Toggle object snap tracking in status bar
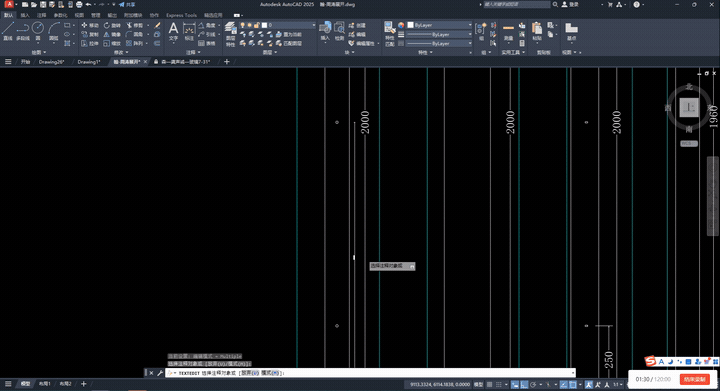 click(564, 385)
